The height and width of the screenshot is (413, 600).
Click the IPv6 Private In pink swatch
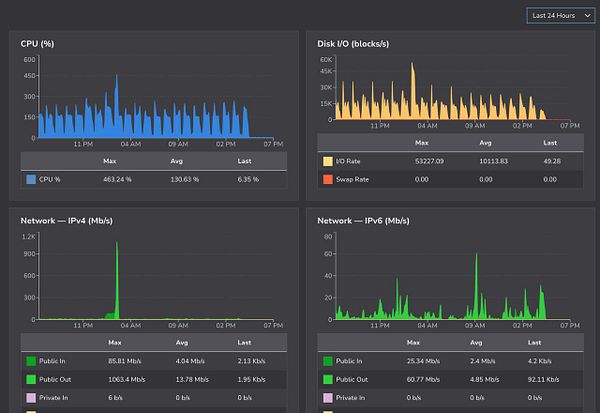click(328, 398)
